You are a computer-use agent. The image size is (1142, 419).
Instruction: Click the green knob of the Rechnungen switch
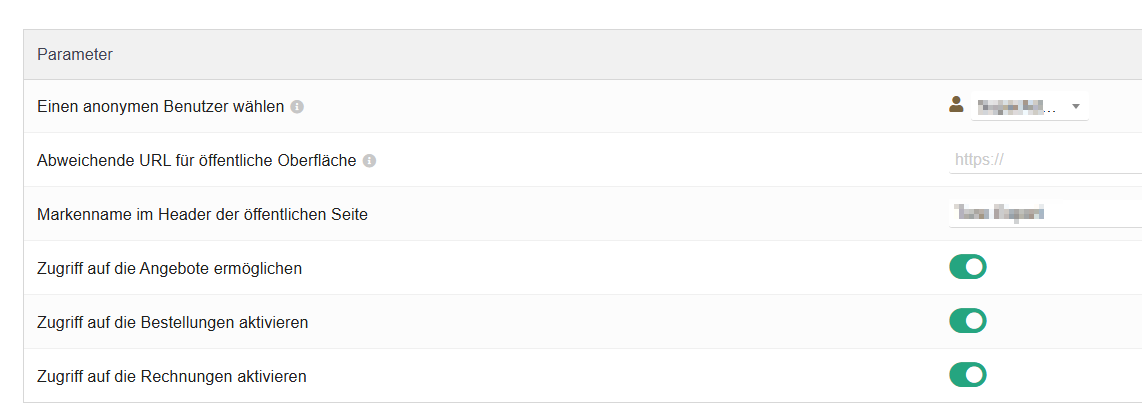click(975, 375)
